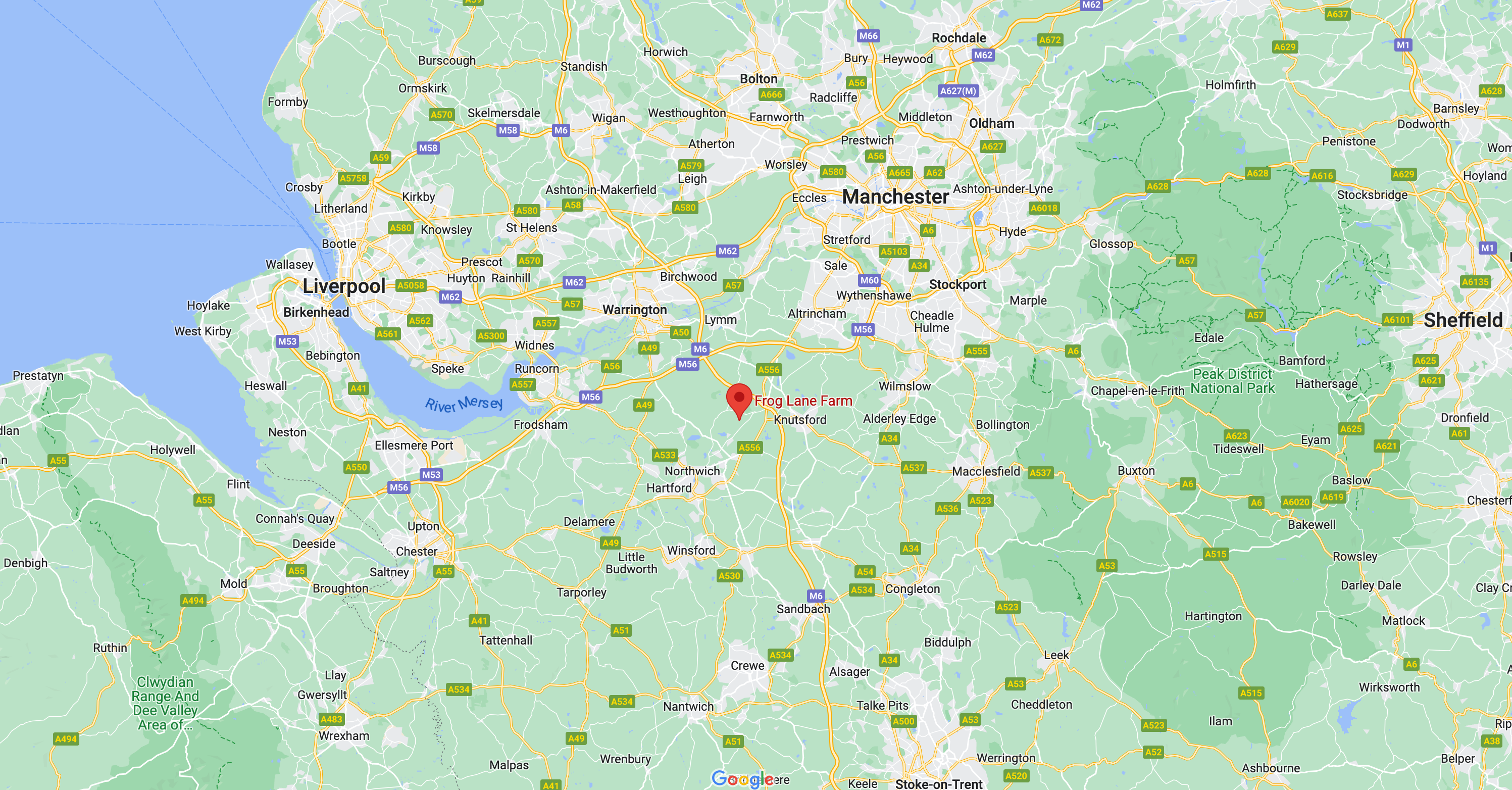Click the M66 road shield near Bury
1512x790 pixels.
[x=868, y=36]
